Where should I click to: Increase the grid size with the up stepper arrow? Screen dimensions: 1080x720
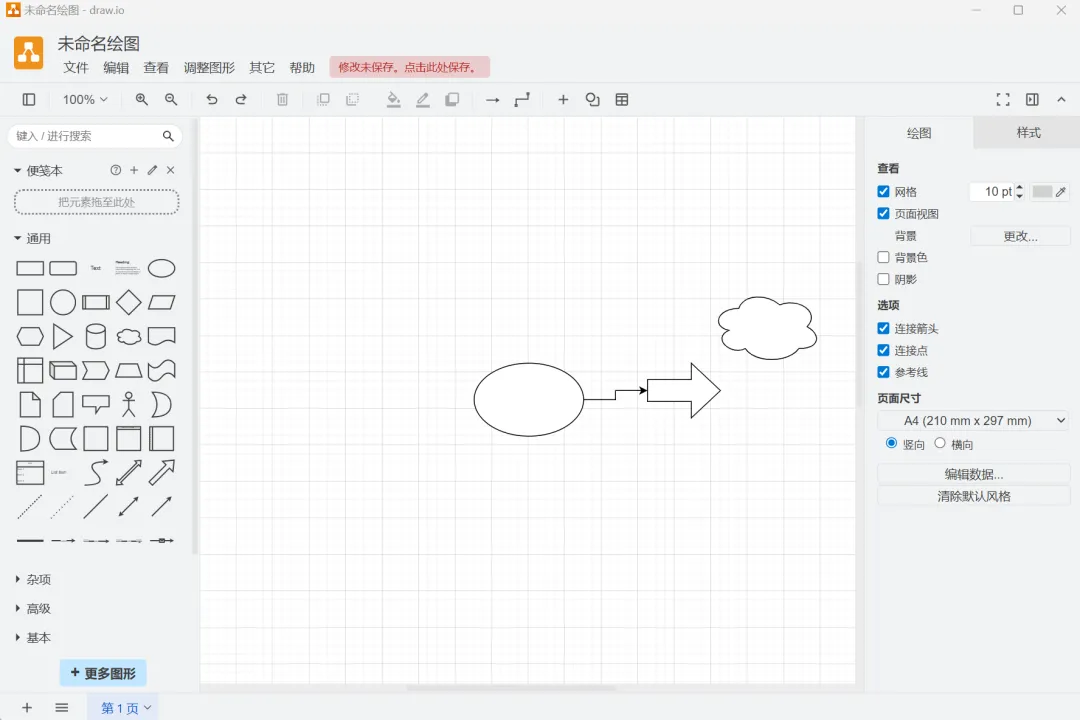1019,187
